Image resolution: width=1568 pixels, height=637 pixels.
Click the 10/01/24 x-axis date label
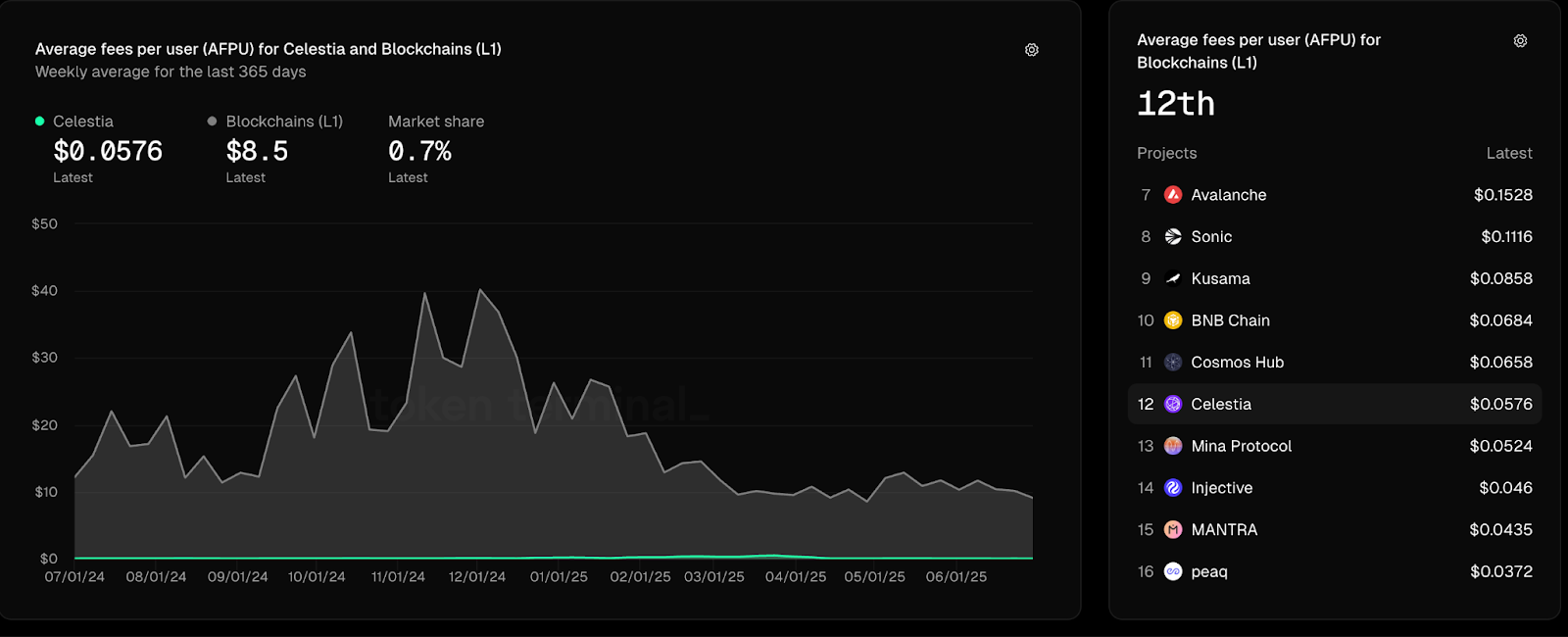(x=317, y=577)
